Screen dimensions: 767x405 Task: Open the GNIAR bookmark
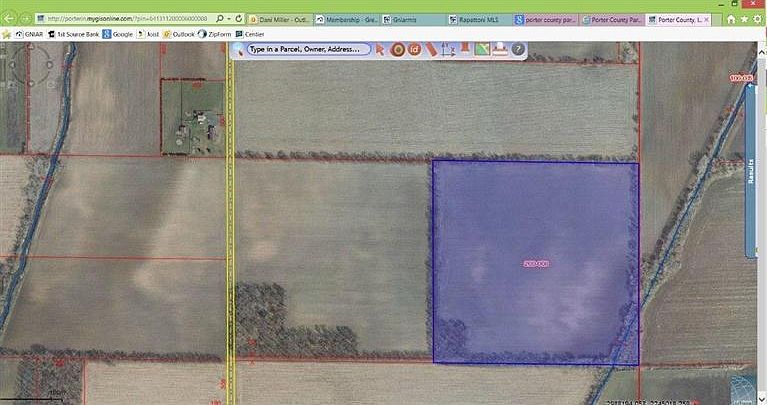point(29,34)
